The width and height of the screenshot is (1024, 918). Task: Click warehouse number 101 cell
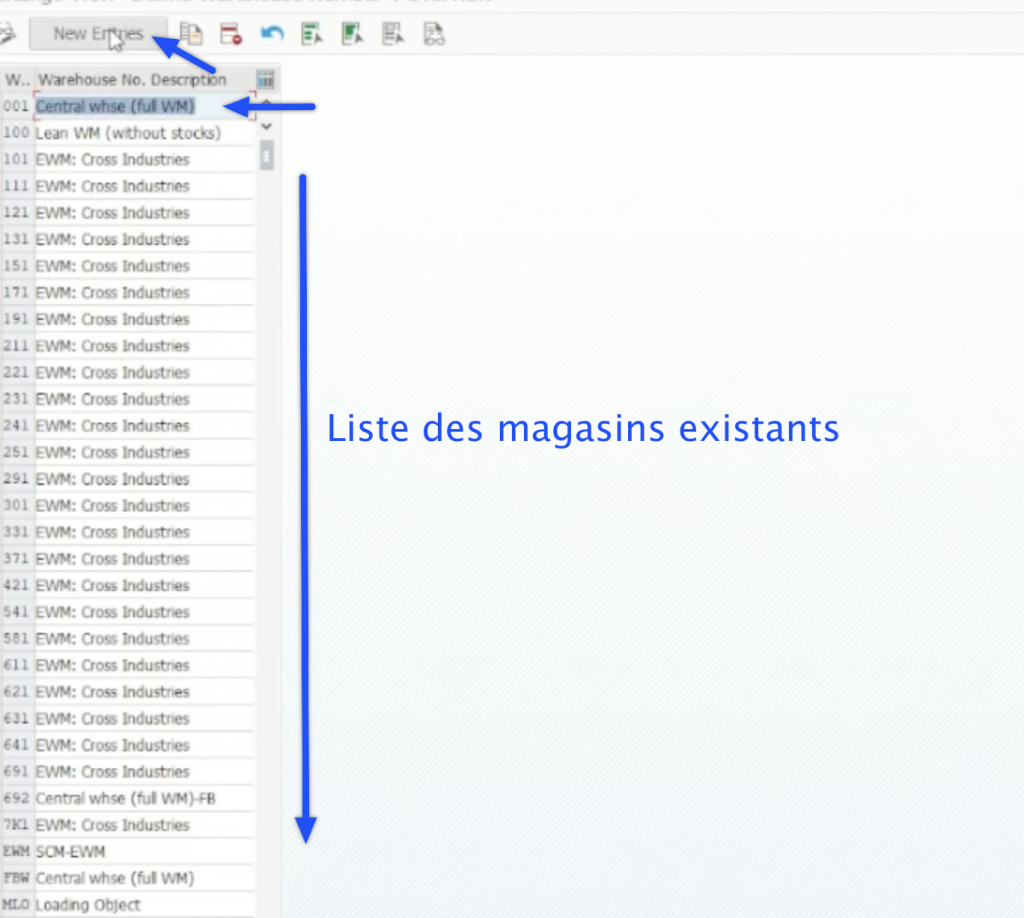click(16, 160)
